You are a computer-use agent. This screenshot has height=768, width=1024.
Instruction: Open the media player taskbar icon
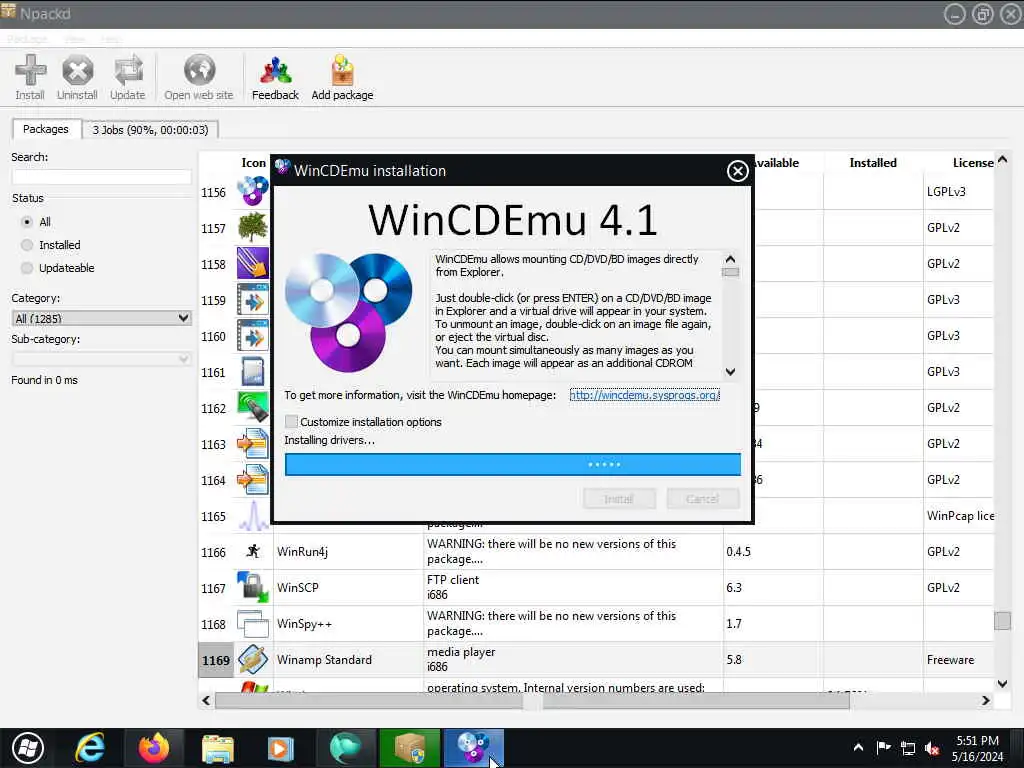(281, 748)
